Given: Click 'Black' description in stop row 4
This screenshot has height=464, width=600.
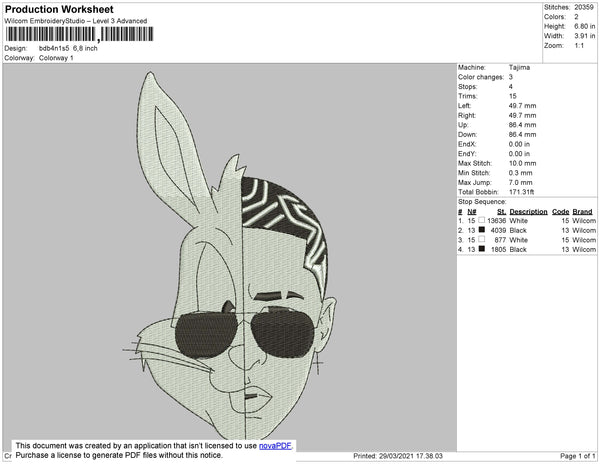Looking at the screenshot, I should click(x=518, y=249).
